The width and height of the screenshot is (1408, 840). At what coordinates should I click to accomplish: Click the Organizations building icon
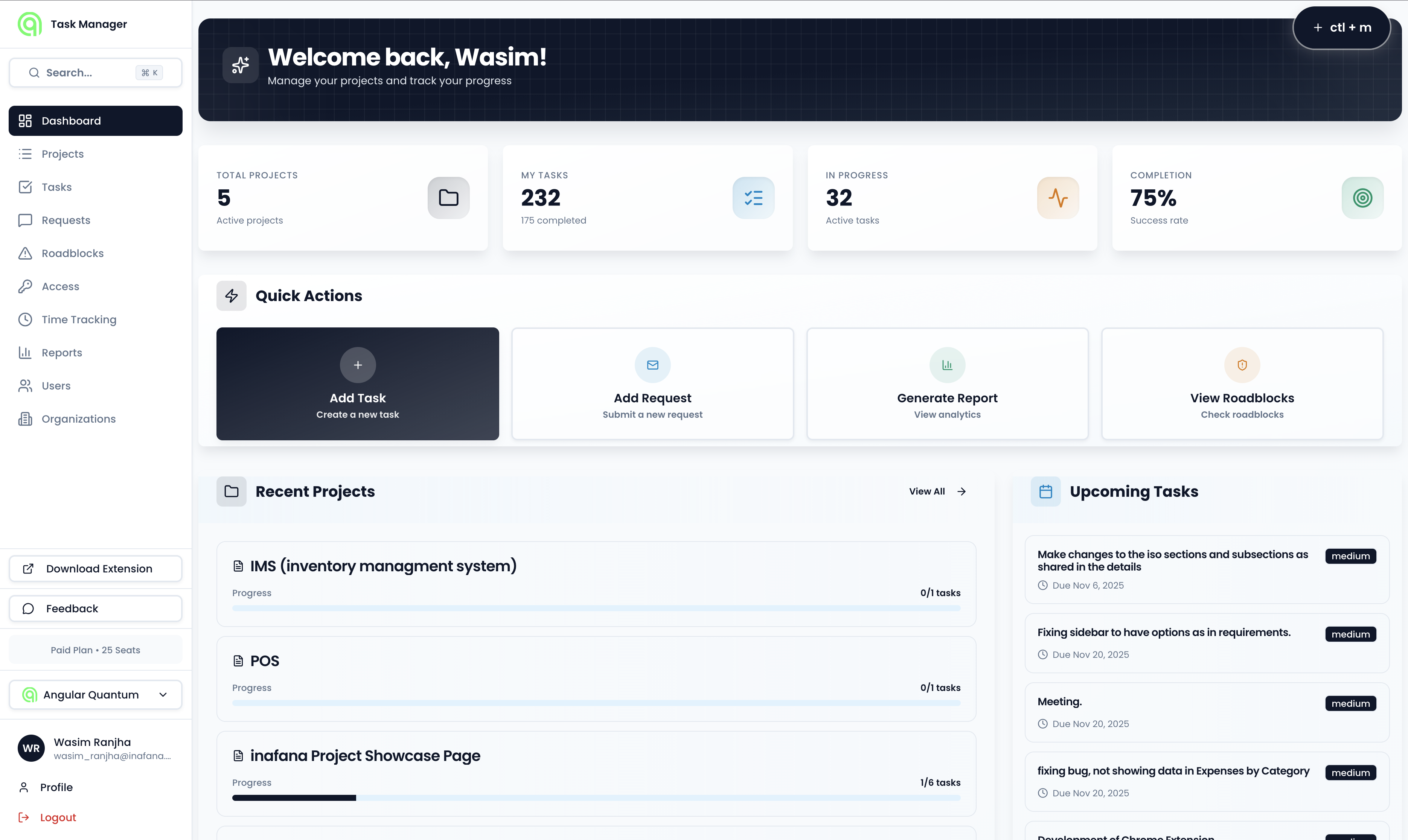point(26,419)
